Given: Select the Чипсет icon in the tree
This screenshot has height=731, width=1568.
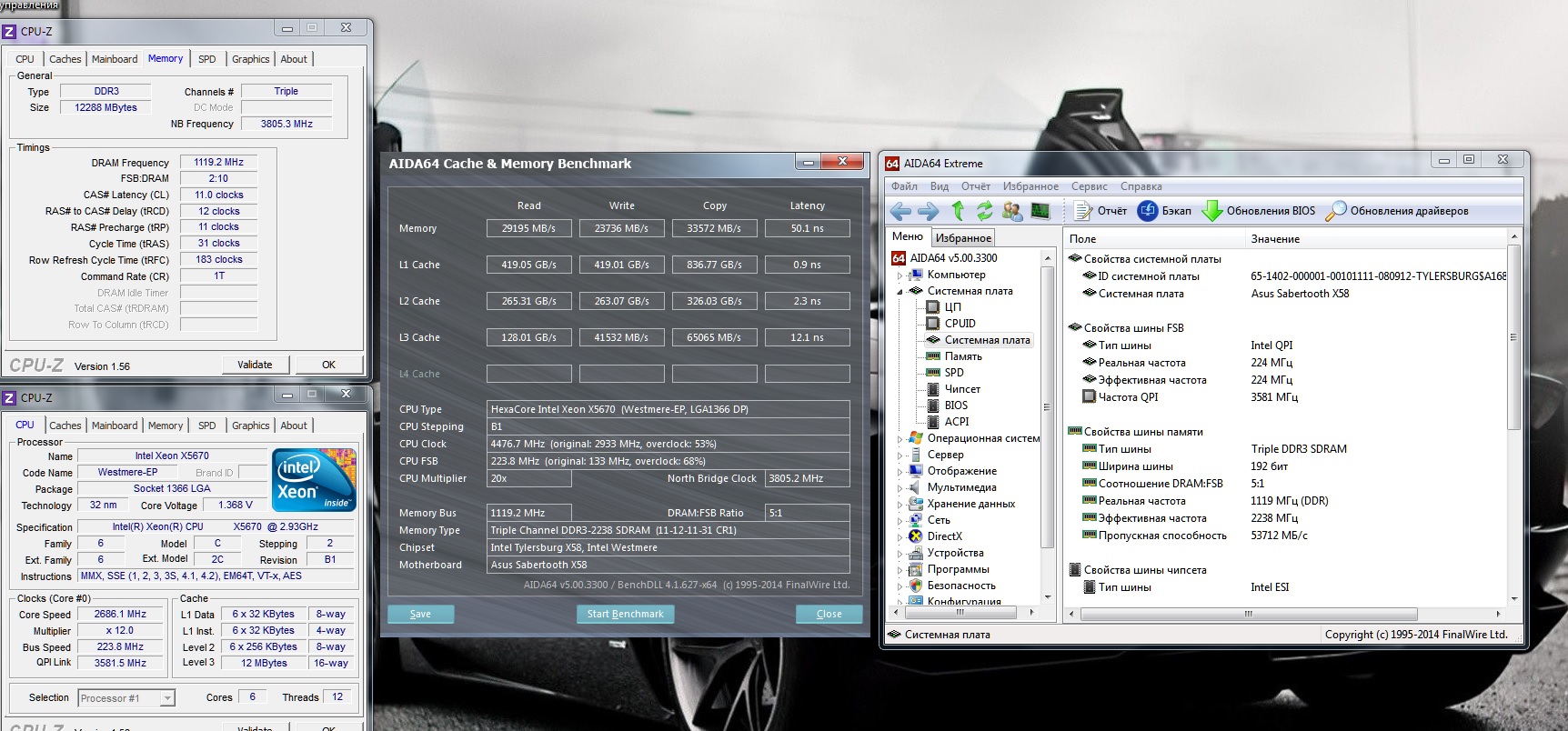Looking at the screenshot, I should [932, 389].
